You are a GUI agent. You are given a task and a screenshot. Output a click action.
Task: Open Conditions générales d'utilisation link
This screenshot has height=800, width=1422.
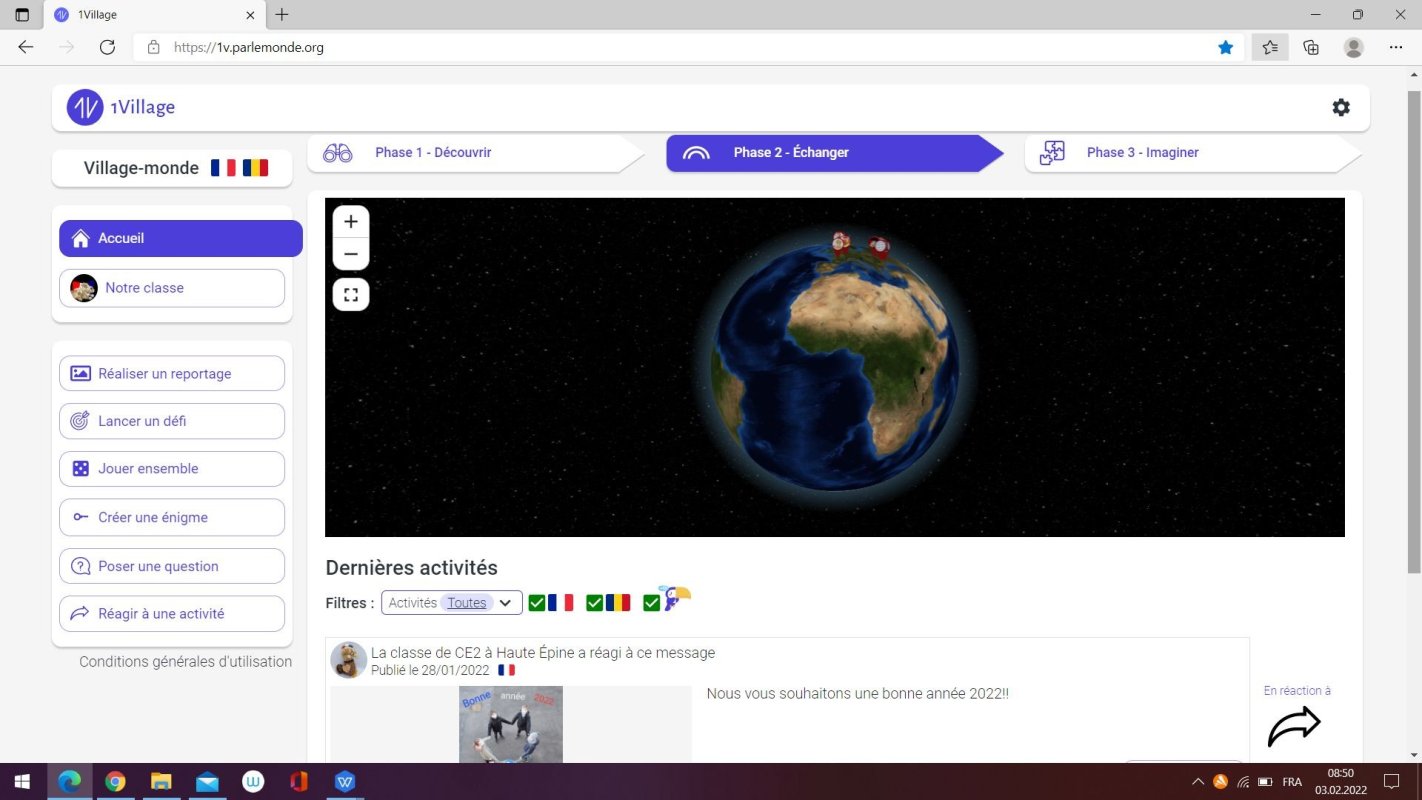[186, 662]
